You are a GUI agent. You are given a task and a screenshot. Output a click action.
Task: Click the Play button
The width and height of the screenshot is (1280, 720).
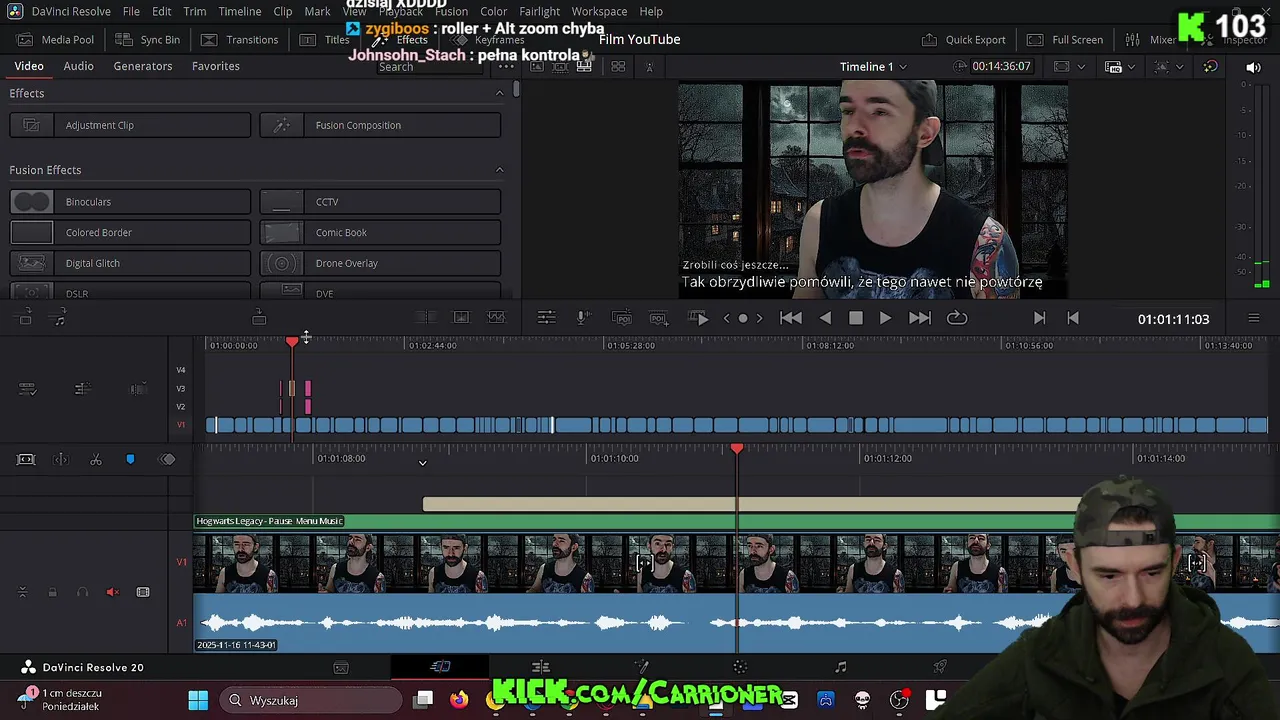click(x=885, y=318)
